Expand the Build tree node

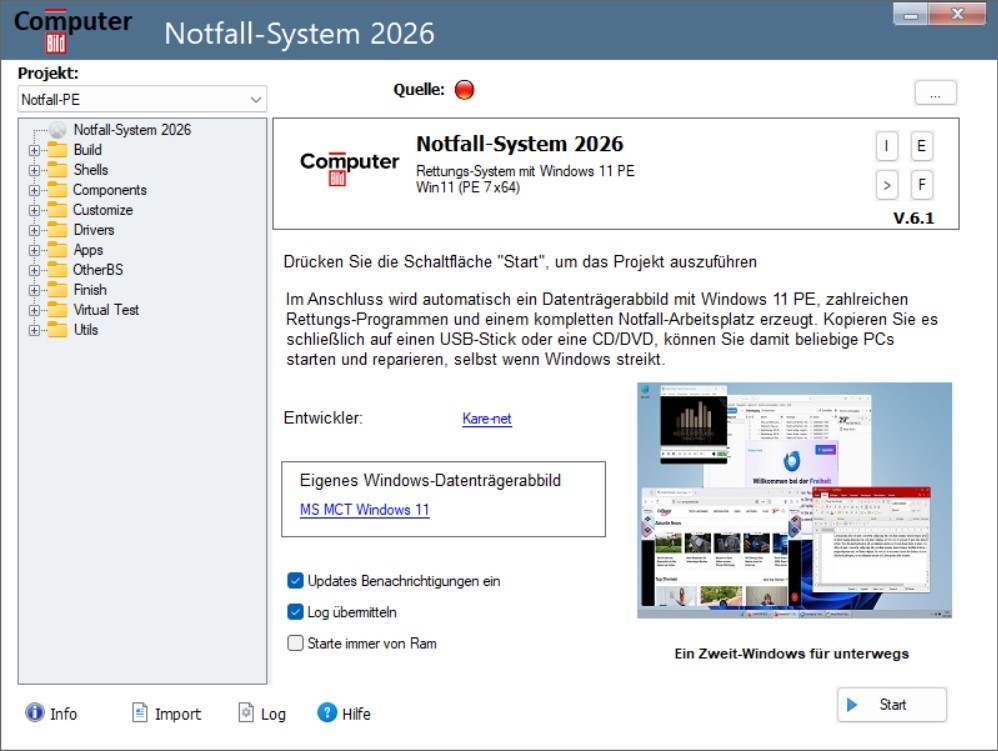tap(34, 151)
